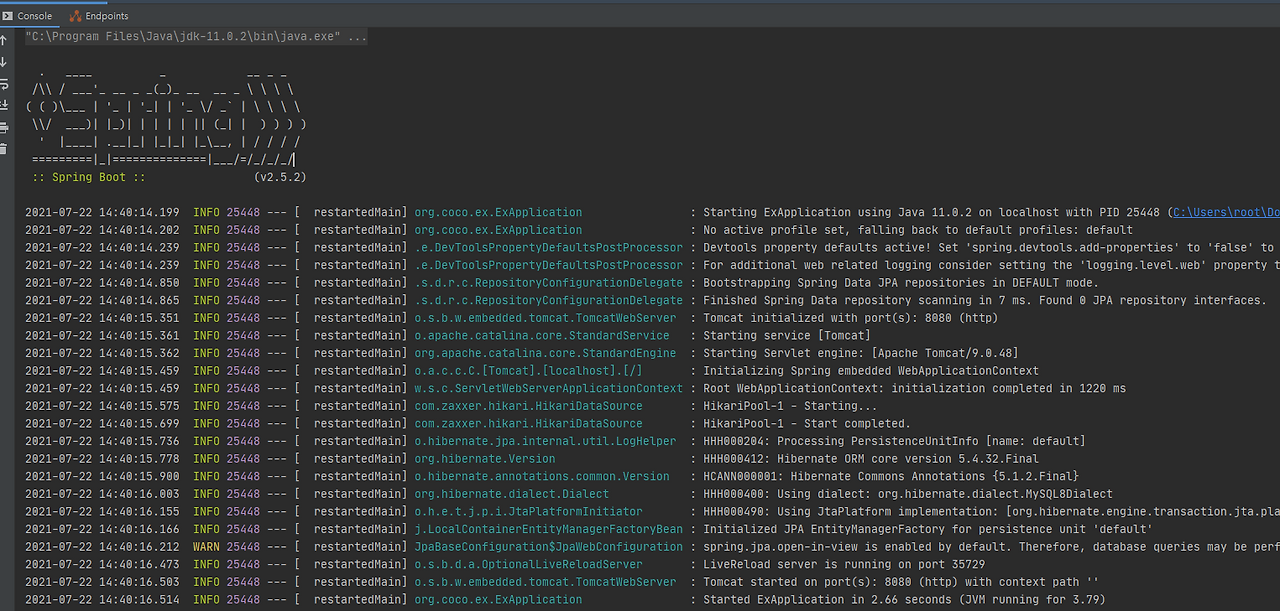Click 'Started ExApplication in 2.66 seconds' message
Image resolution: width=1280 pixels, height=611 pixels.
904,600
